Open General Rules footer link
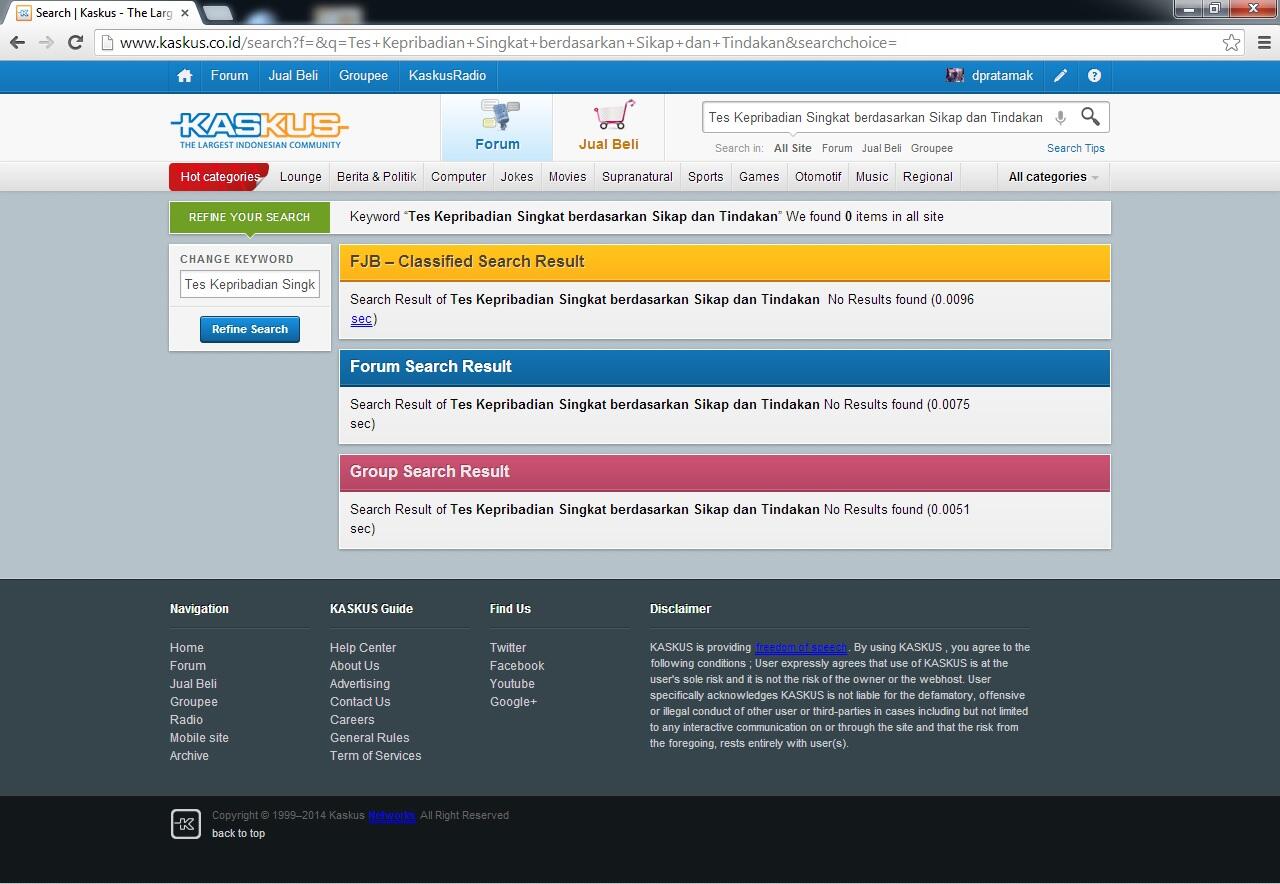 [x=370, y=738]
